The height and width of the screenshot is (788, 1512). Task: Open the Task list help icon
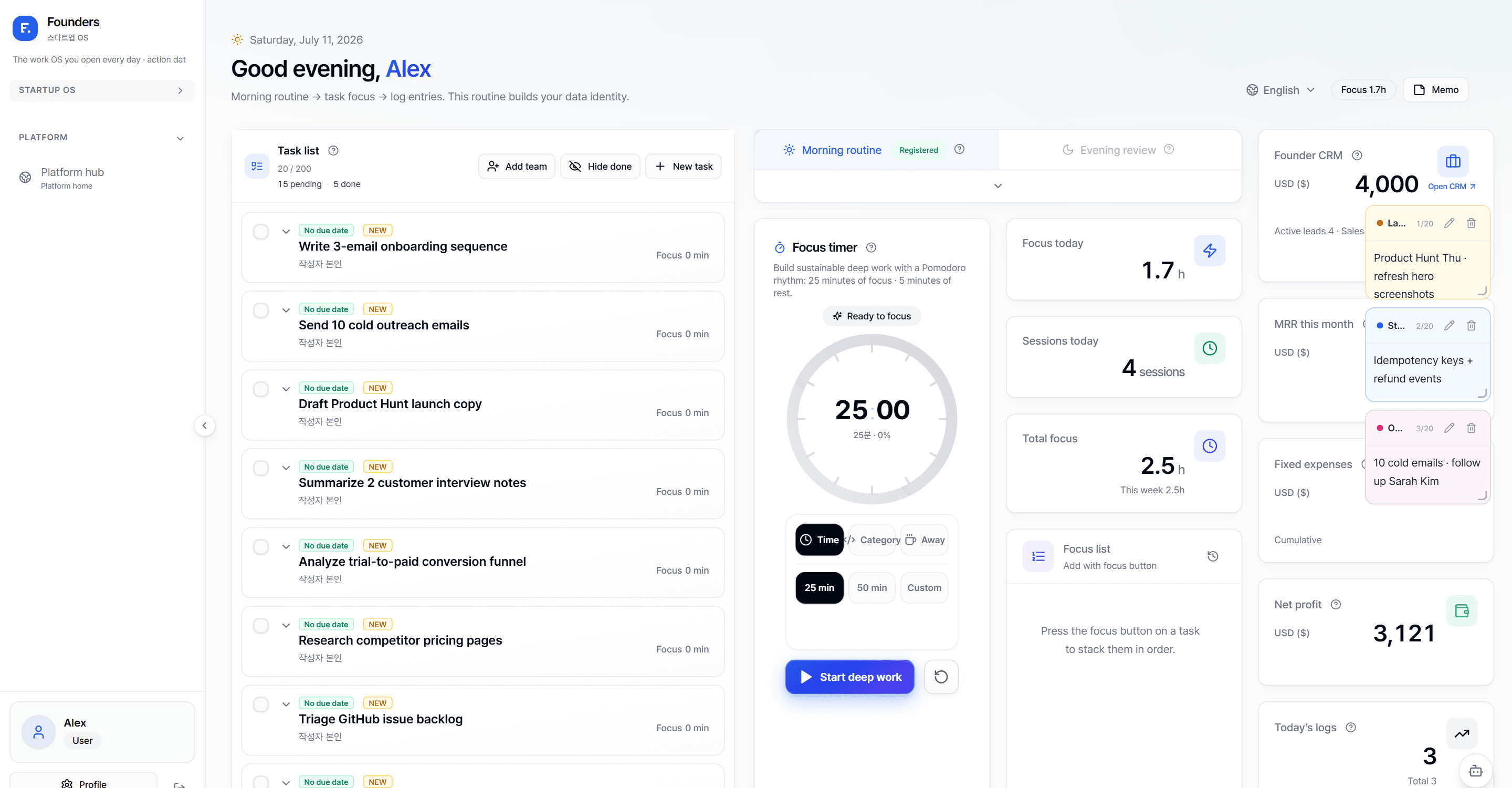[333, 150]
